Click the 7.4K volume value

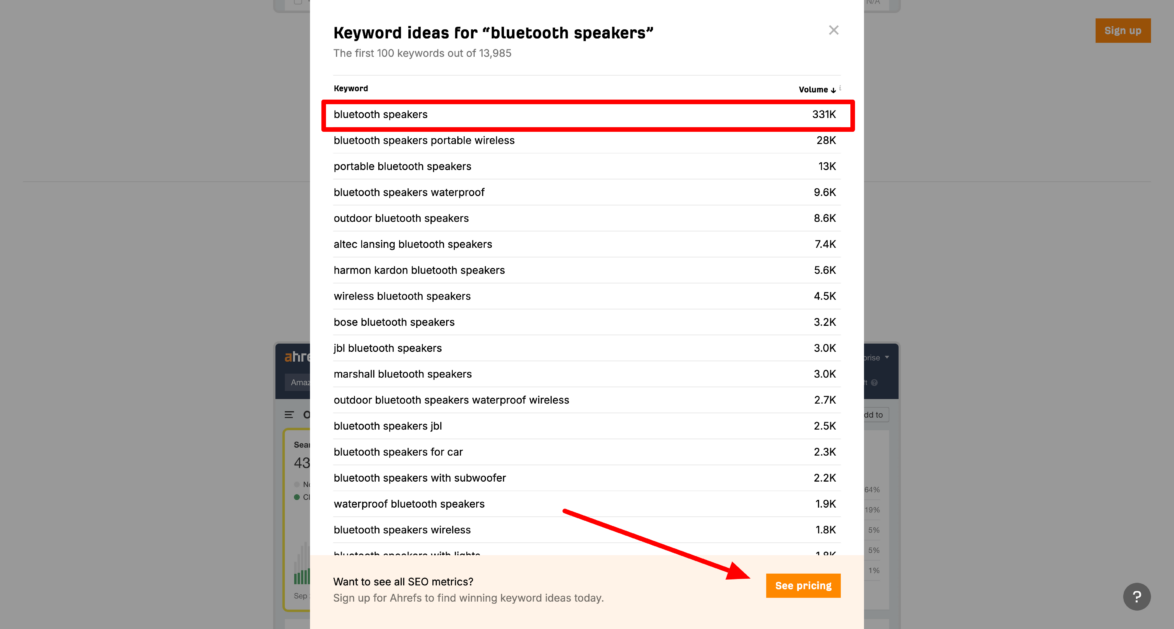tap(825, 244)
